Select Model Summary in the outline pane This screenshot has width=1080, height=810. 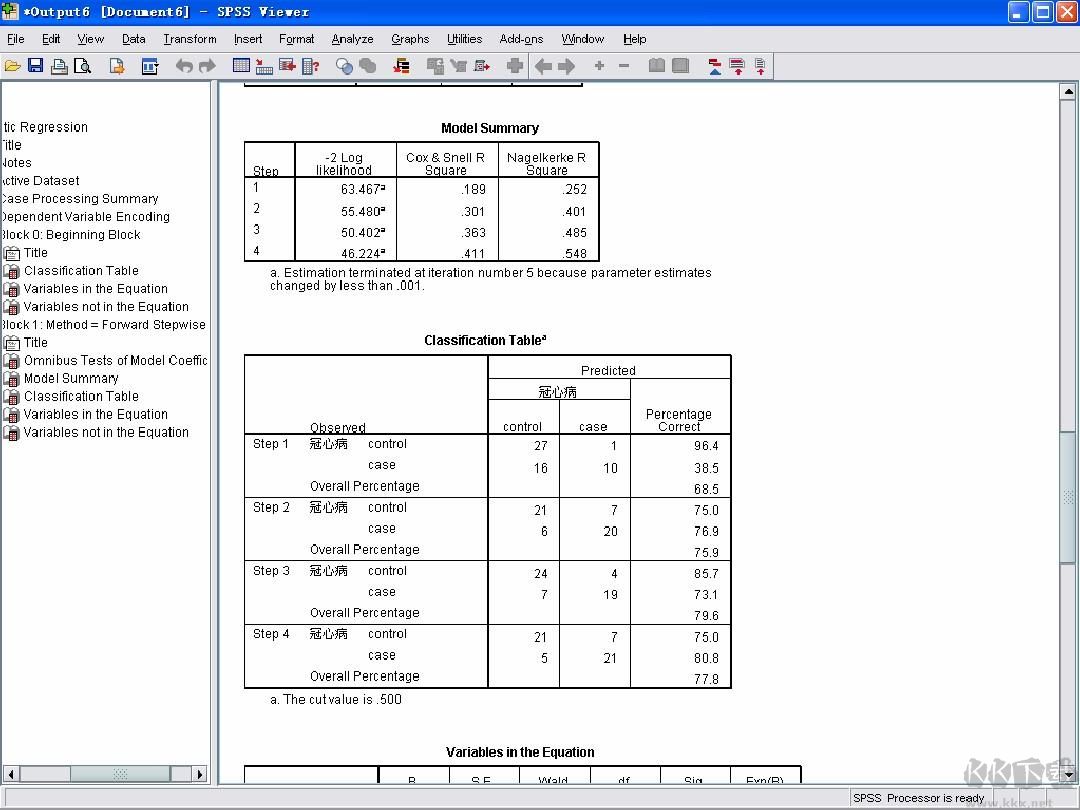pos(71,378)
